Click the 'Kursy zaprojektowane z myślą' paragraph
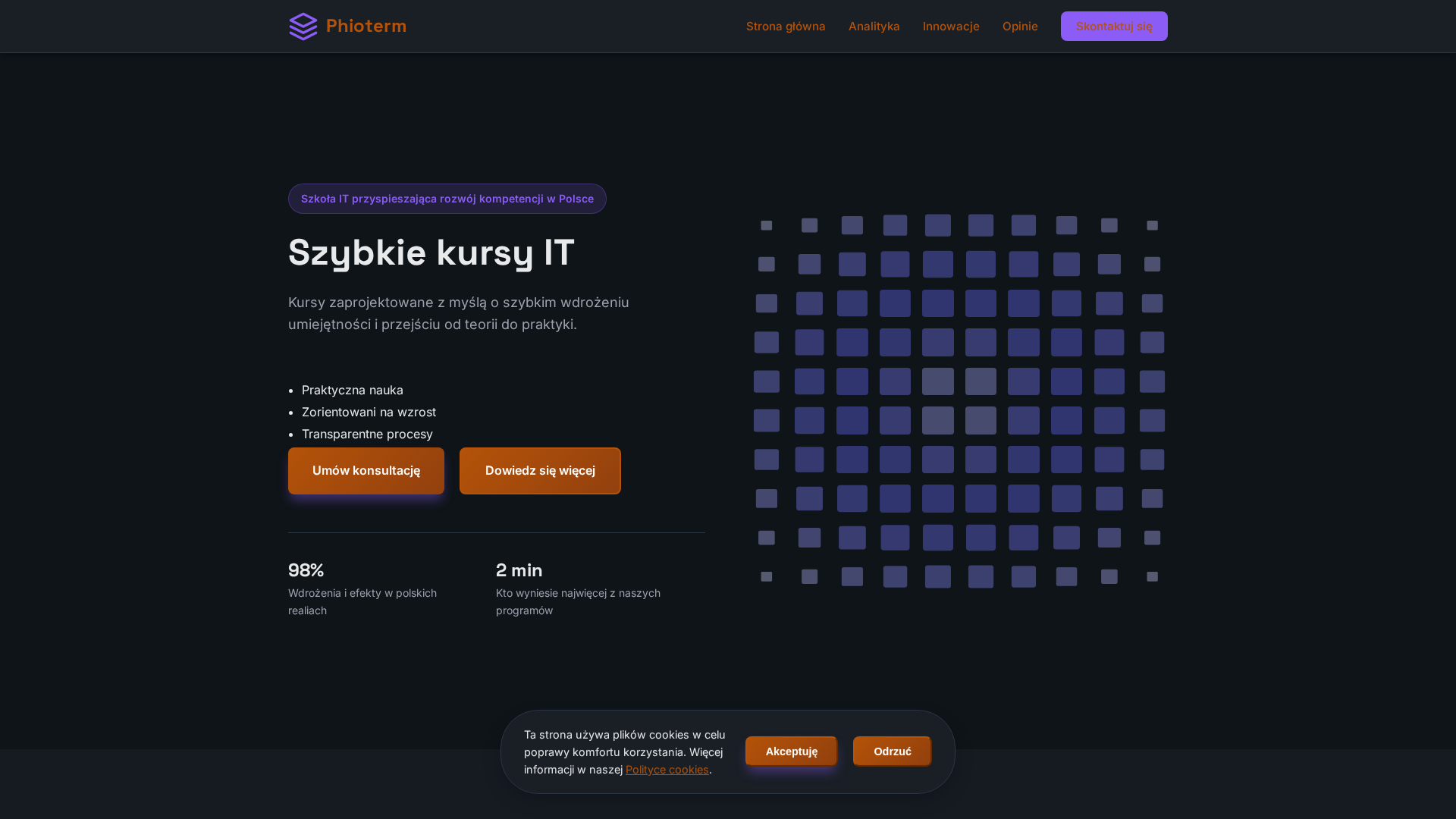 pos(459,313)
